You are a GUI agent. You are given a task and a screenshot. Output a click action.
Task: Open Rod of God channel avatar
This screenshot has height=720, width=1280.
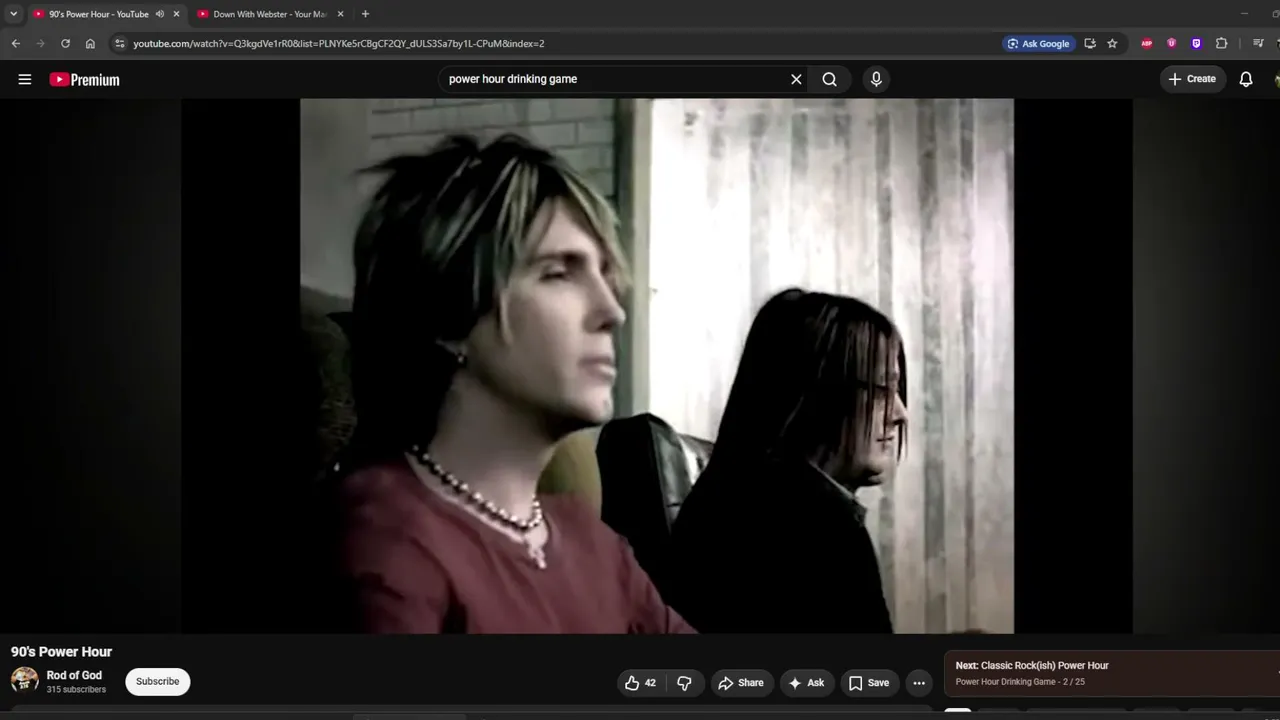pyautogui.click(x=25, y=681)
